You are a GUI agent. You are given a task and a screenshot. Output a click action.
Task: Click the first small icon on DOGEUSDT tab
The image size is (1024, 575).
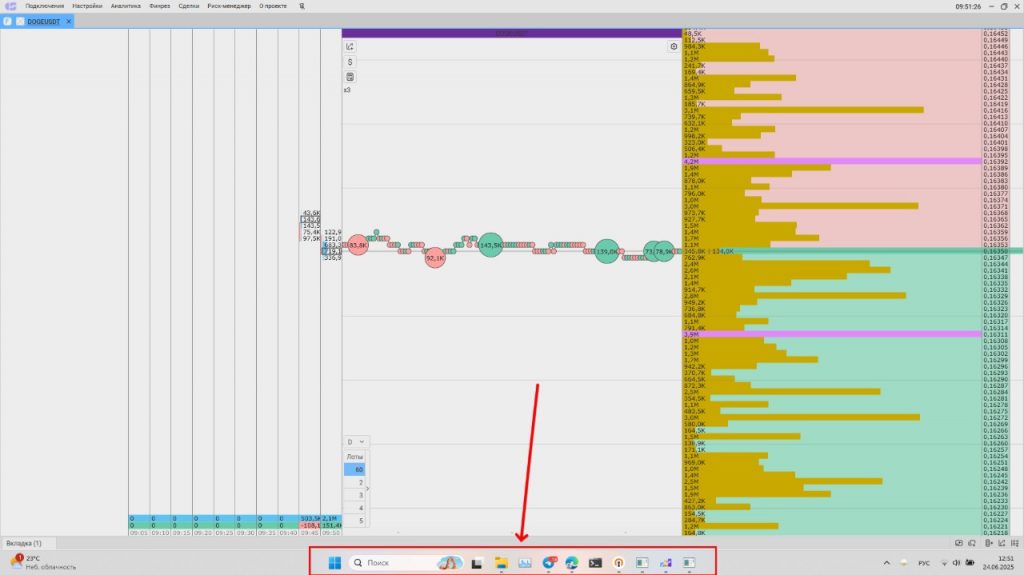pyautogui.click(x=8, y=22)
